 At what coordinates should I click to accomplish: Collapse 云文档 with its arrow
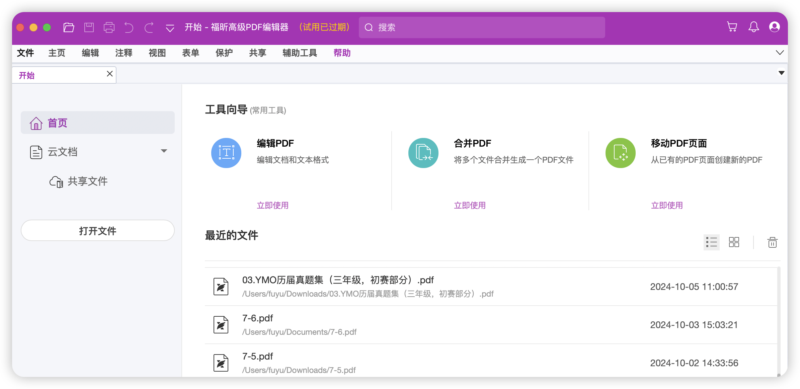(164, 151)
